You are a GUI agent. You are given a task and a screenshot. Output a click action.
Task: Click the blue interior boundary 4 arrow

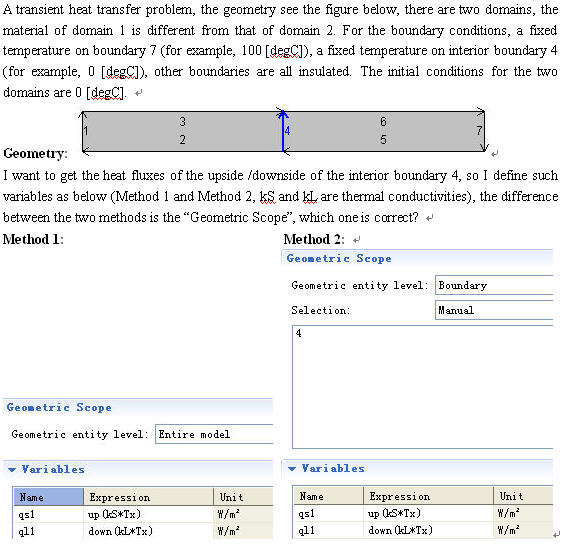(x=283, y=132)
